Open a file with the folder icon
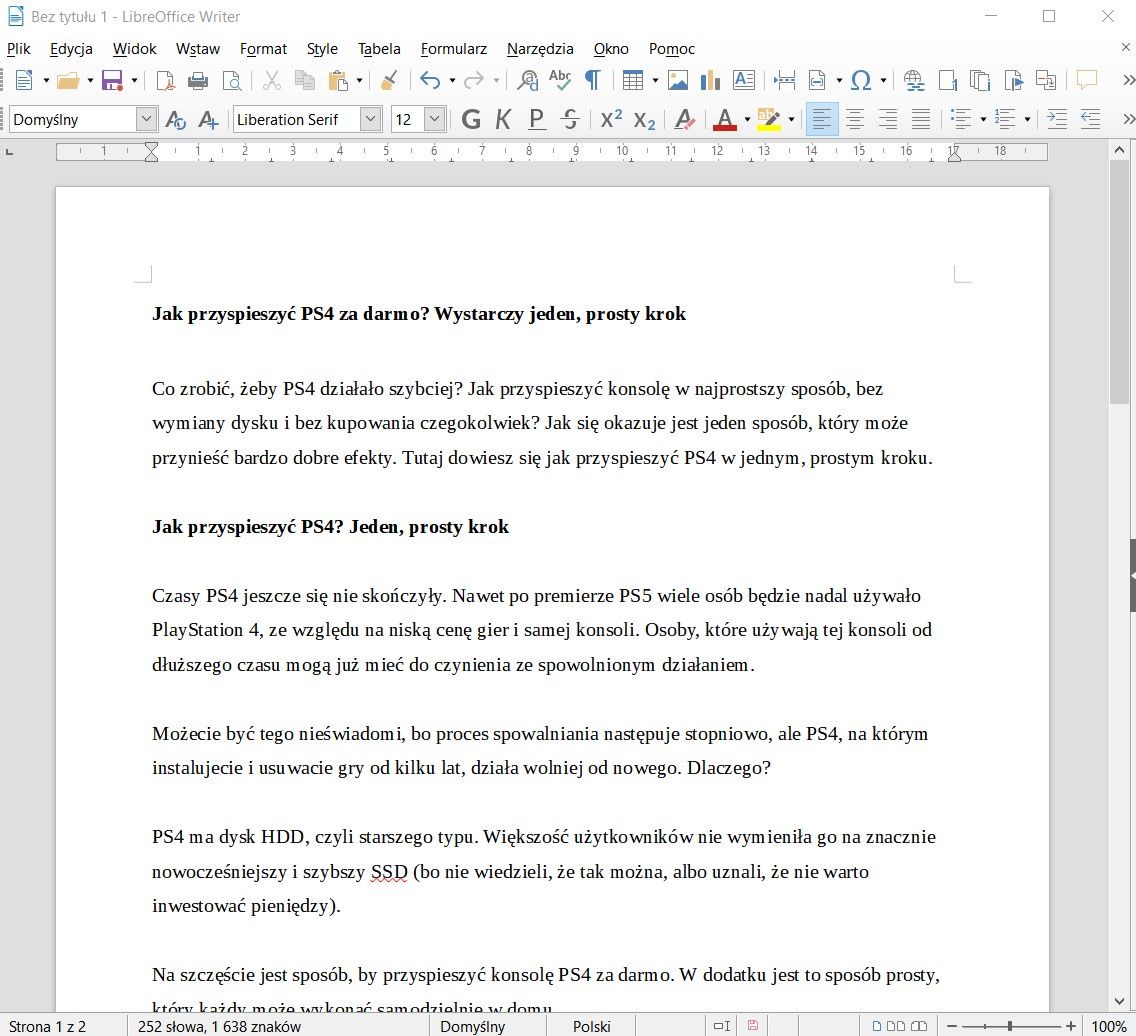Viewport: 1136px width, 1036px height. [x=67, y=80]
